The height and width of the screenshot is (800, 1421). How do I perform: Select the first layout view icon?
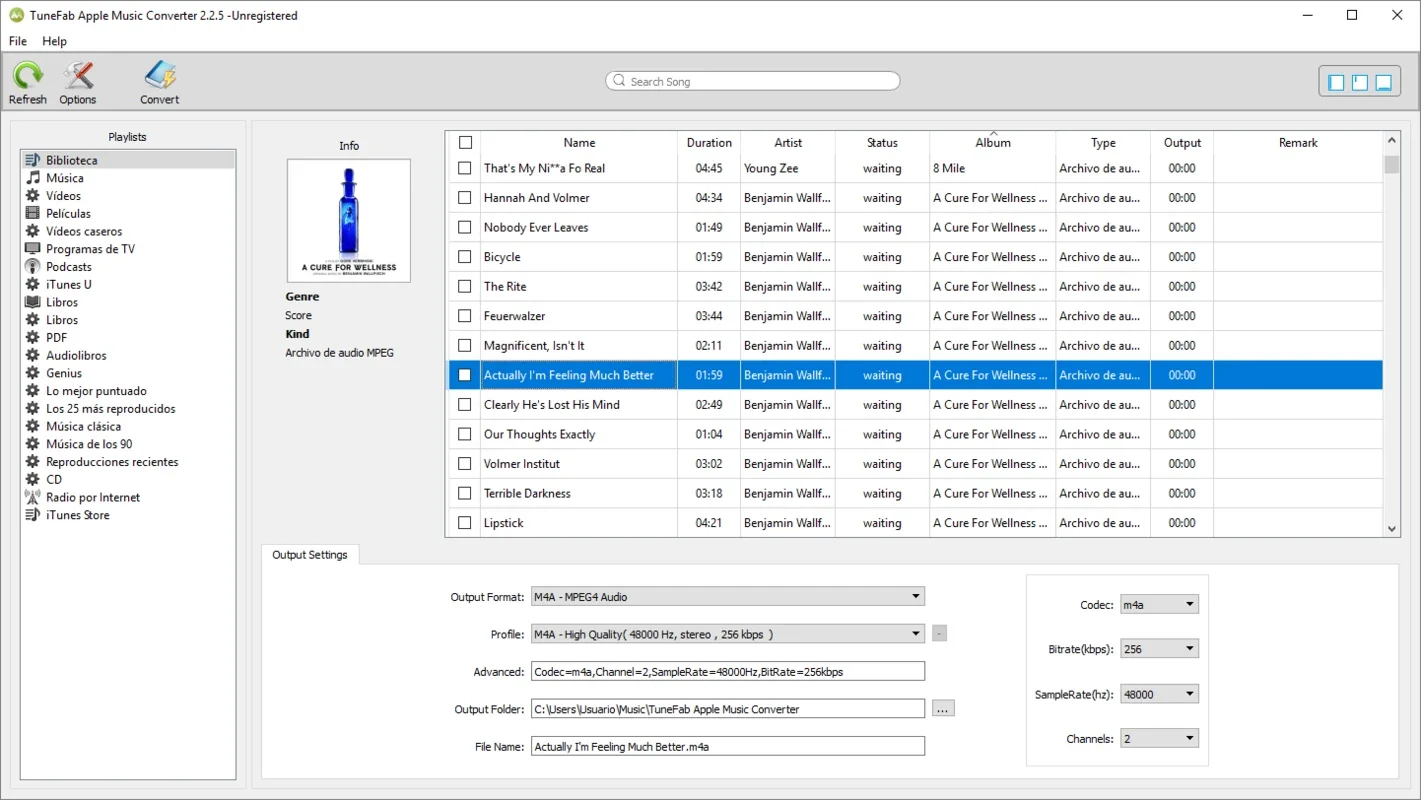(1336, 83)
